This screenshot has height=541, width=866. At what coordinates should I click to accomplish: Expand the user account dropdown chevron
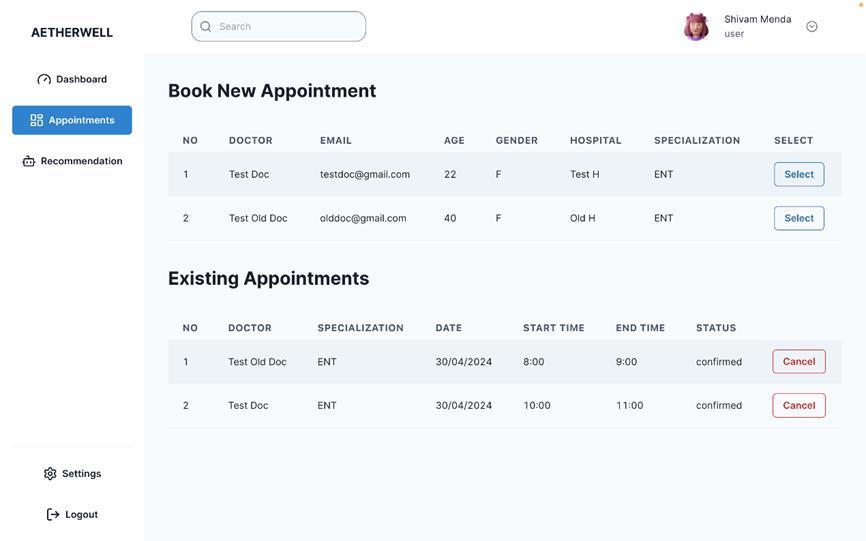click(812, 27)
